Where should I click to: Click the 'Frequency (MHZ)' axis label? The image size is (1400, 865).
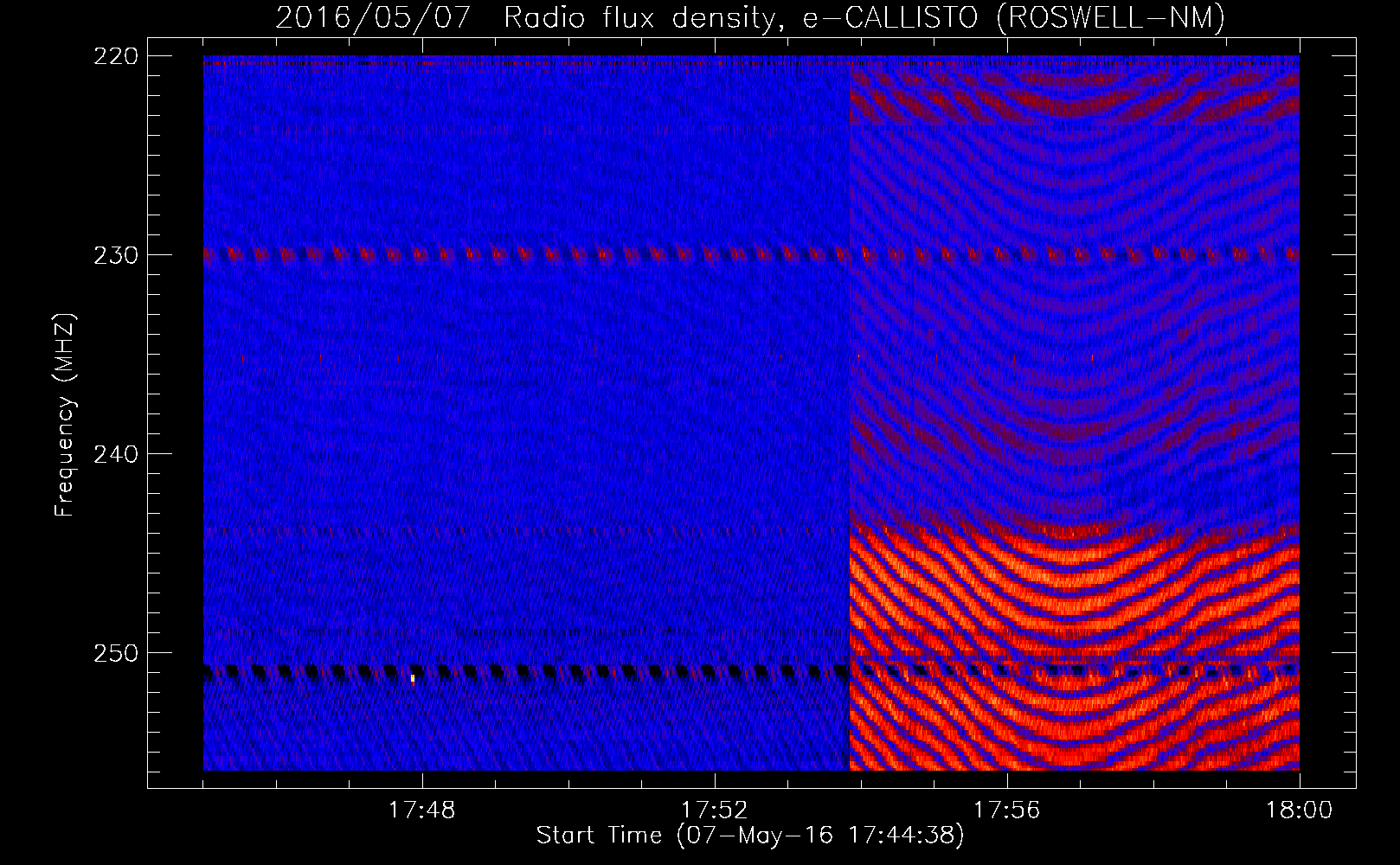coord(65,415)
